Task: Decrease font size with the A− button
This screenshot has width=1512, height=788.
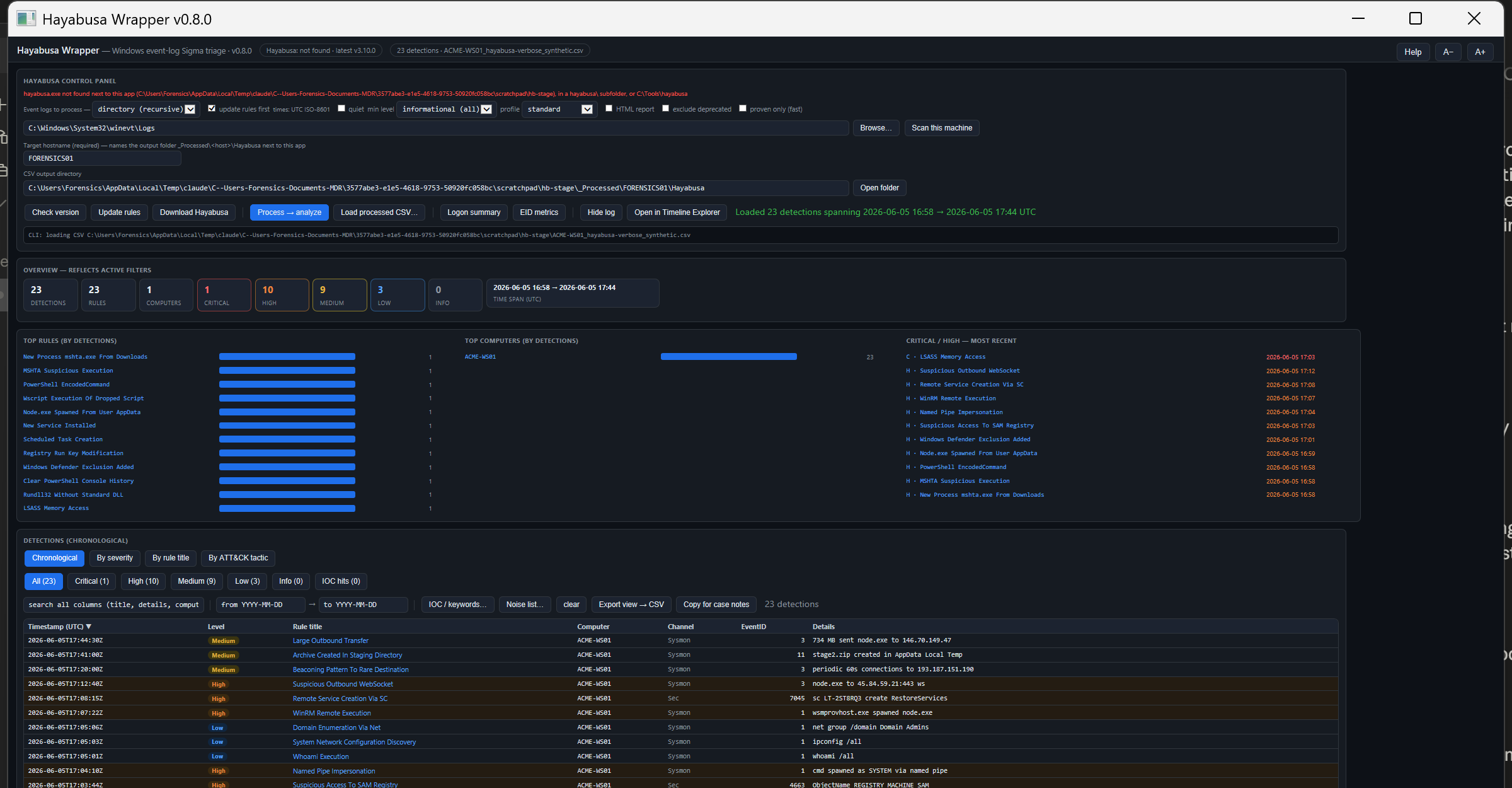Action: click(x=1448, y=52)
